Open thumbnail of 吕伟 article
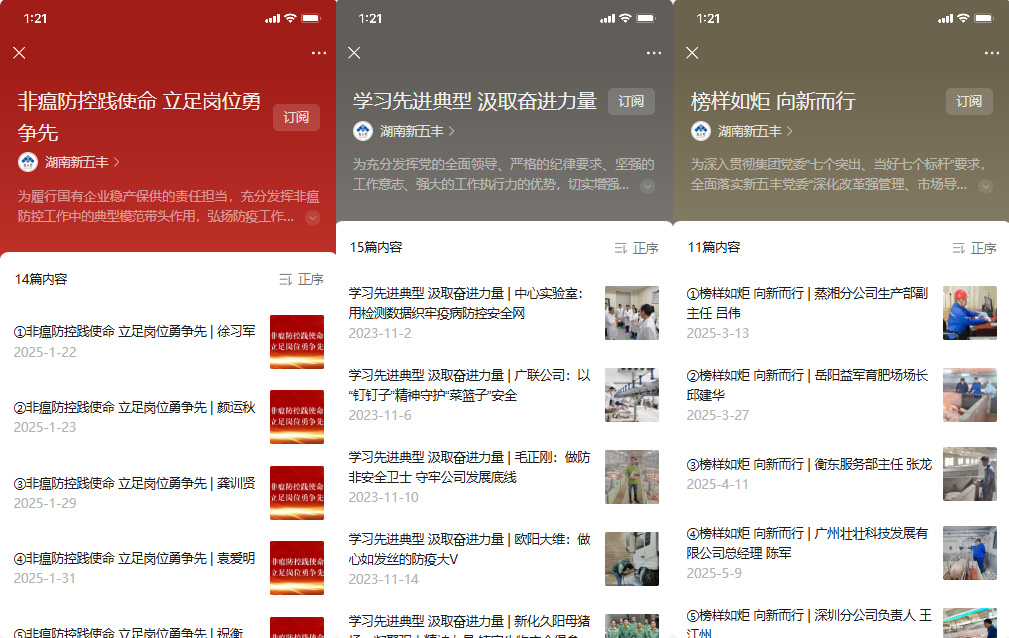The image size is (1009, 638). pyautogui.click(x=970, y=313)
